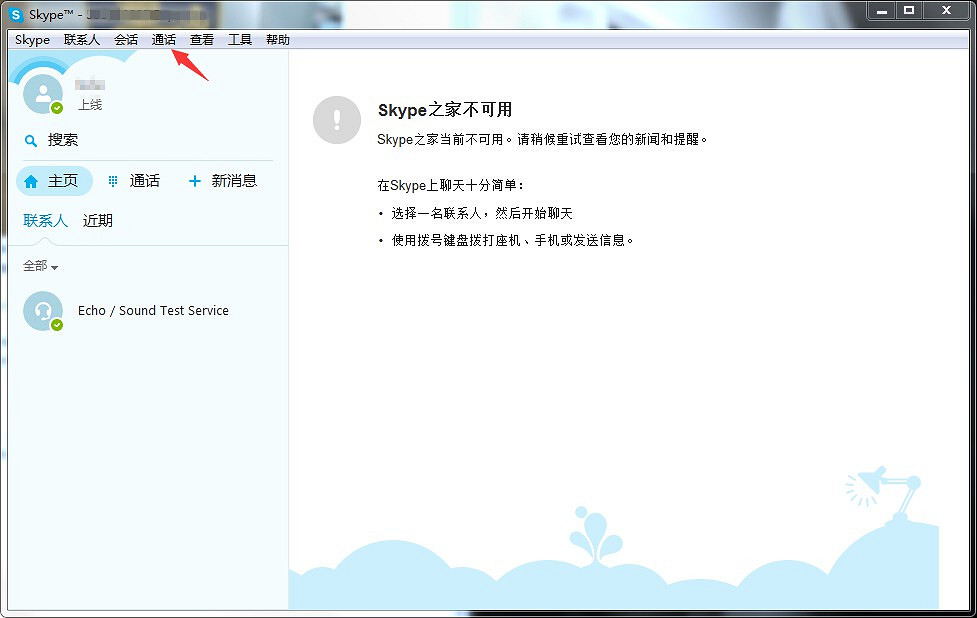Switch to the 联系人 tab

(44, 220)
